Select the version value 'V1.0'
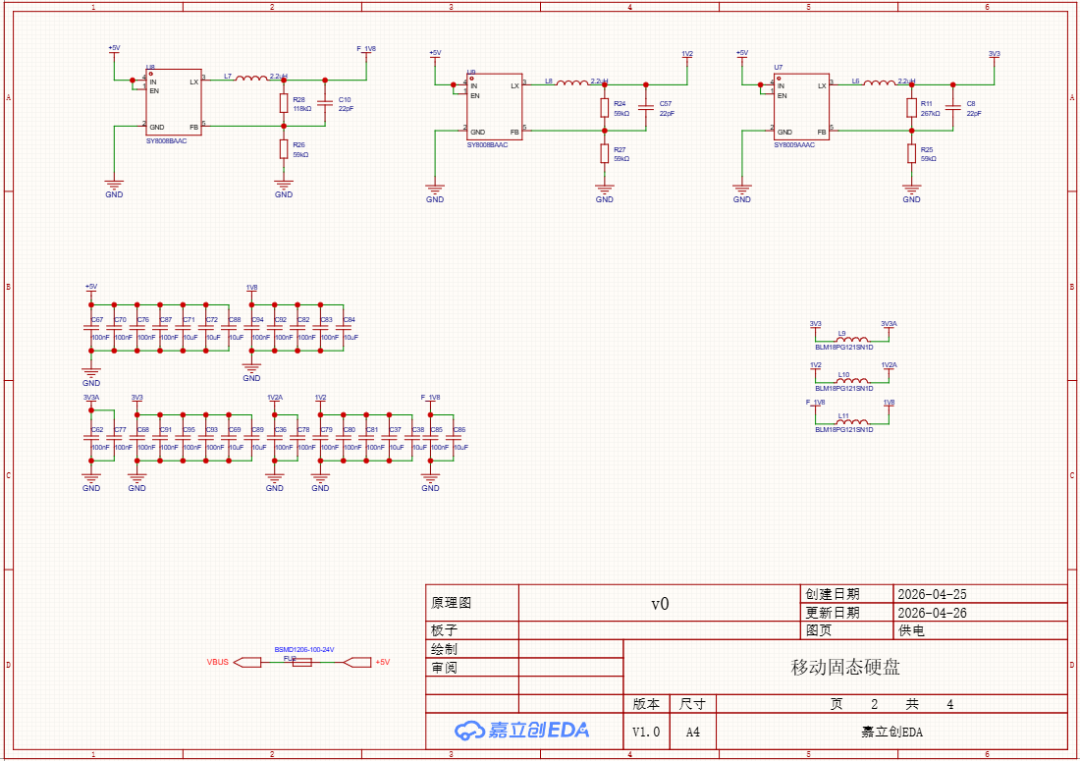 click(646, 732)
